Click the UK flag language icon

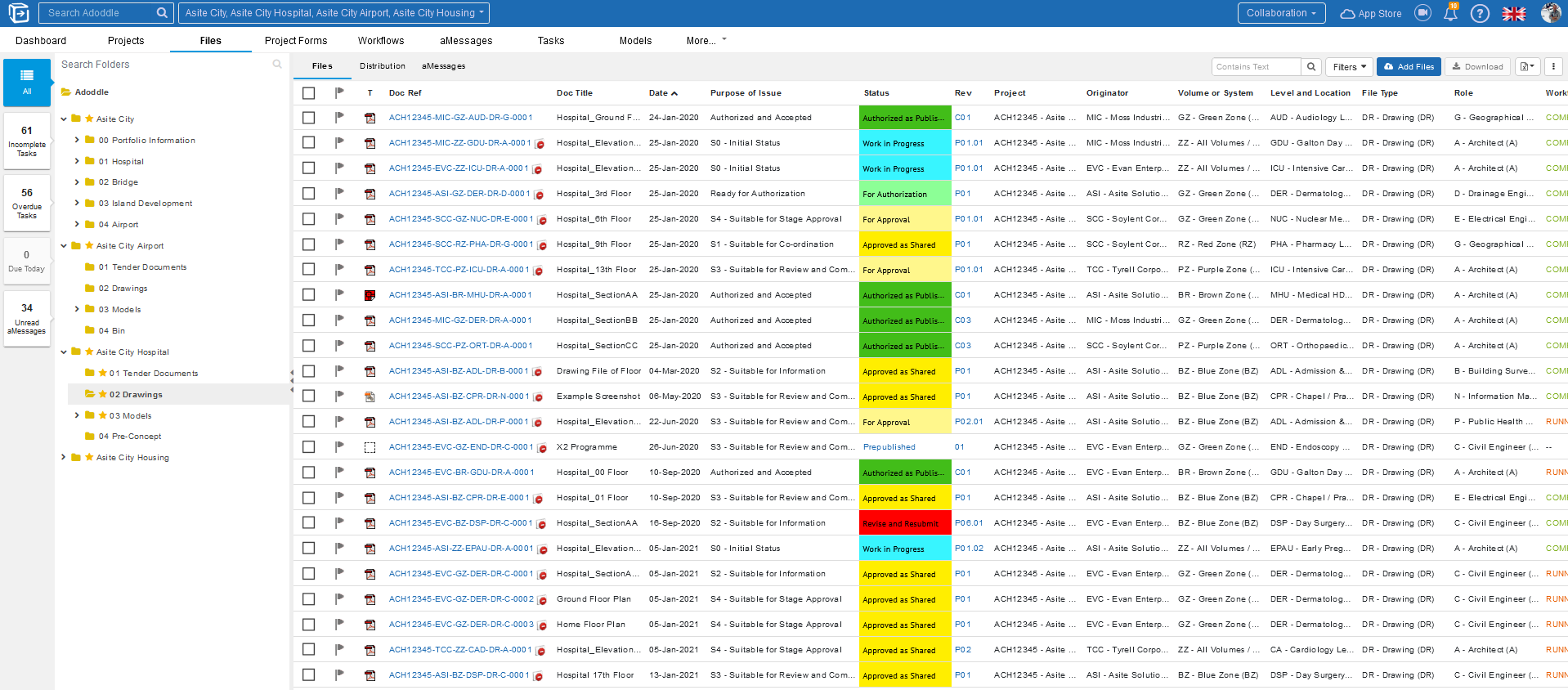[1514, 13]
